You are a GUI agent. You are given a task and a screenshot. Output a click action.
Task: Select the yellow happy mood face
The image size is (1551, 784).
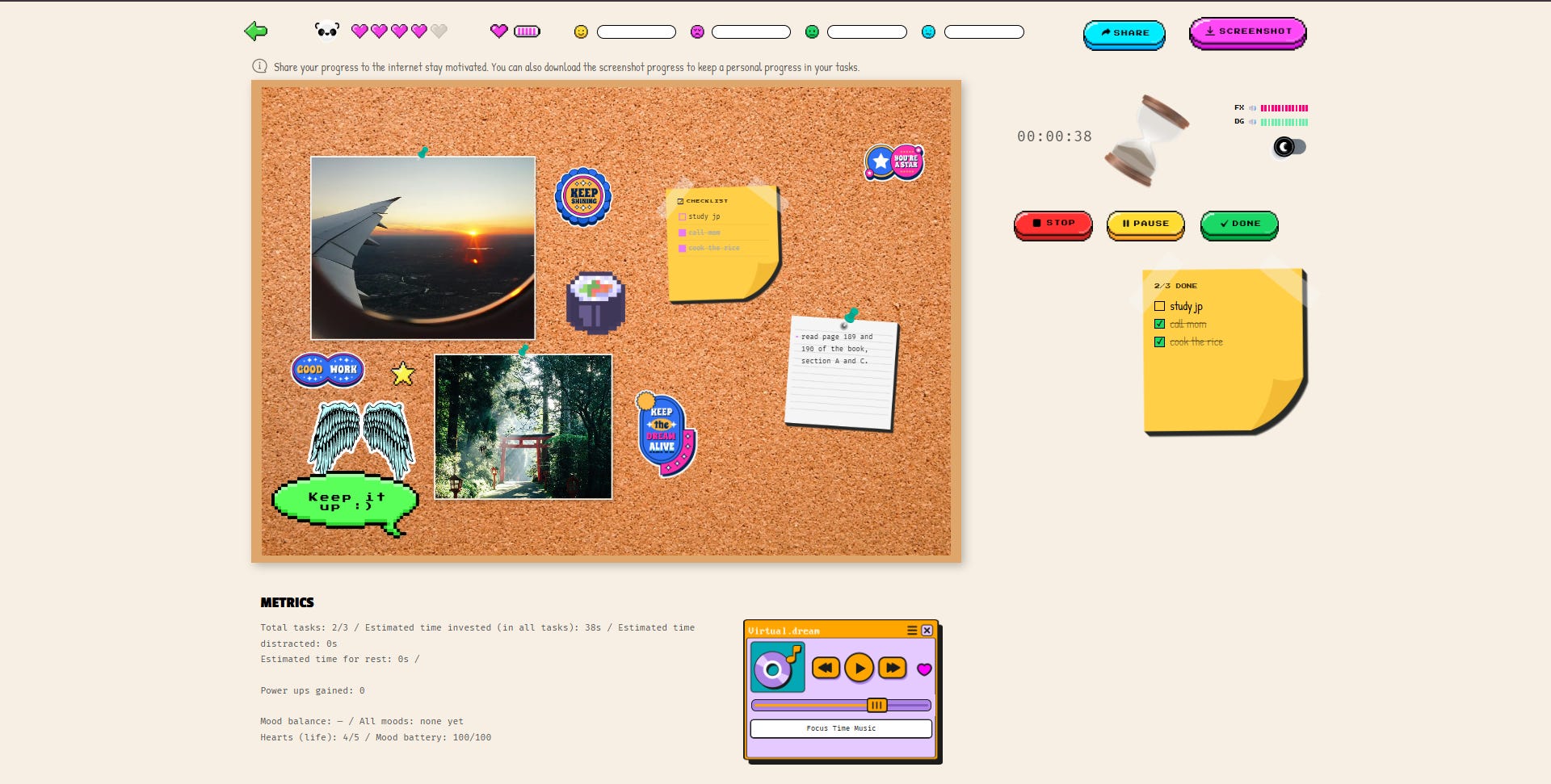581,31
